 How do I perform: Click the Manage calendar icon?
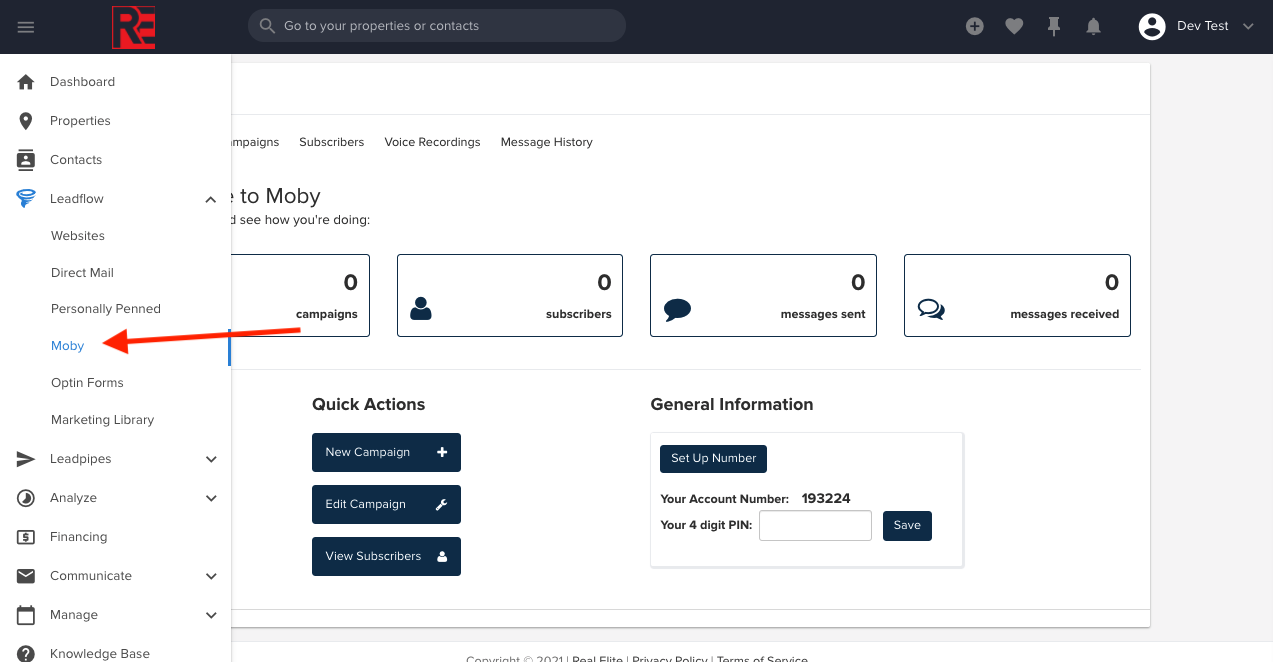click(x=26, y=615)
